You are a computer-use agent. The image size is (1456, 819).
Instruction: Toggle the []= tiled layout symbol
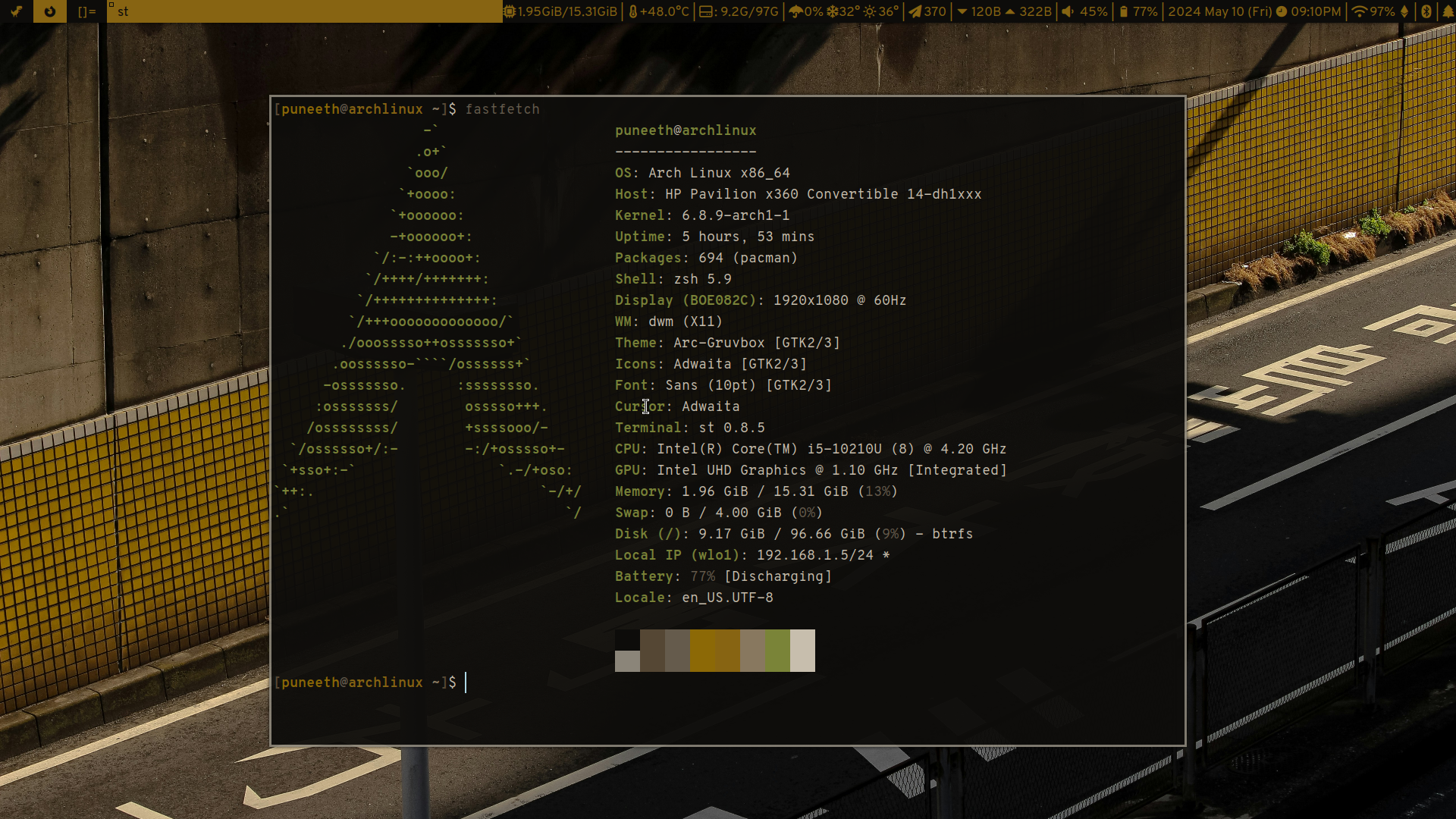pyautogui.click(x=86, y=11)
